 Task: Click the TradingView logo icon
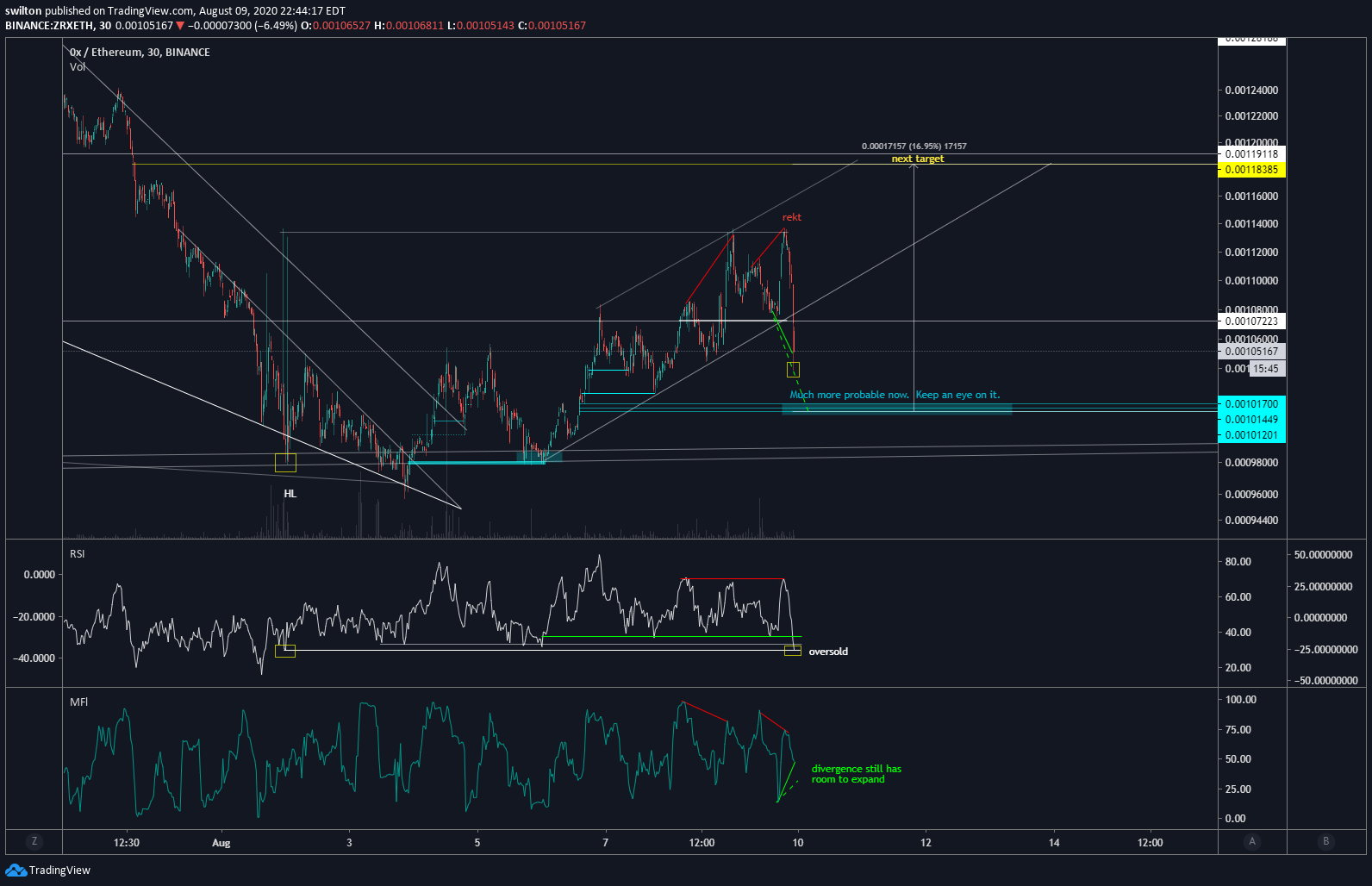(16, 870)
